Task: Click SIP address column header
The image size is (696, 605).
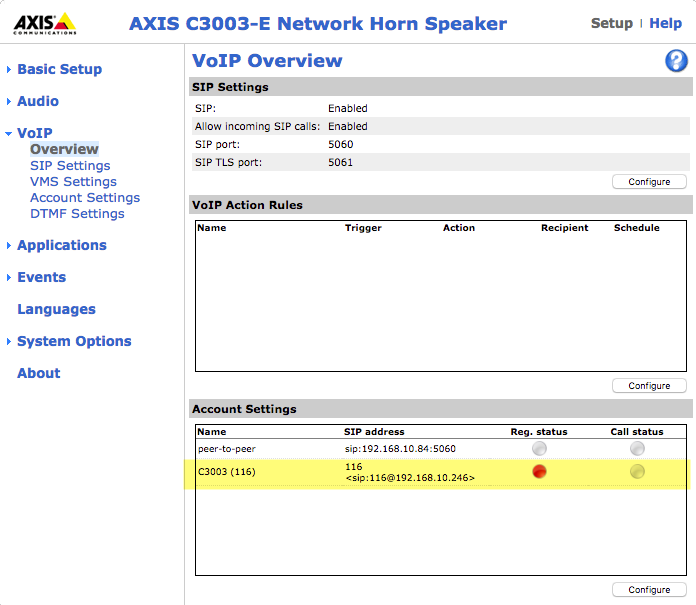Action: click(374, 432)
